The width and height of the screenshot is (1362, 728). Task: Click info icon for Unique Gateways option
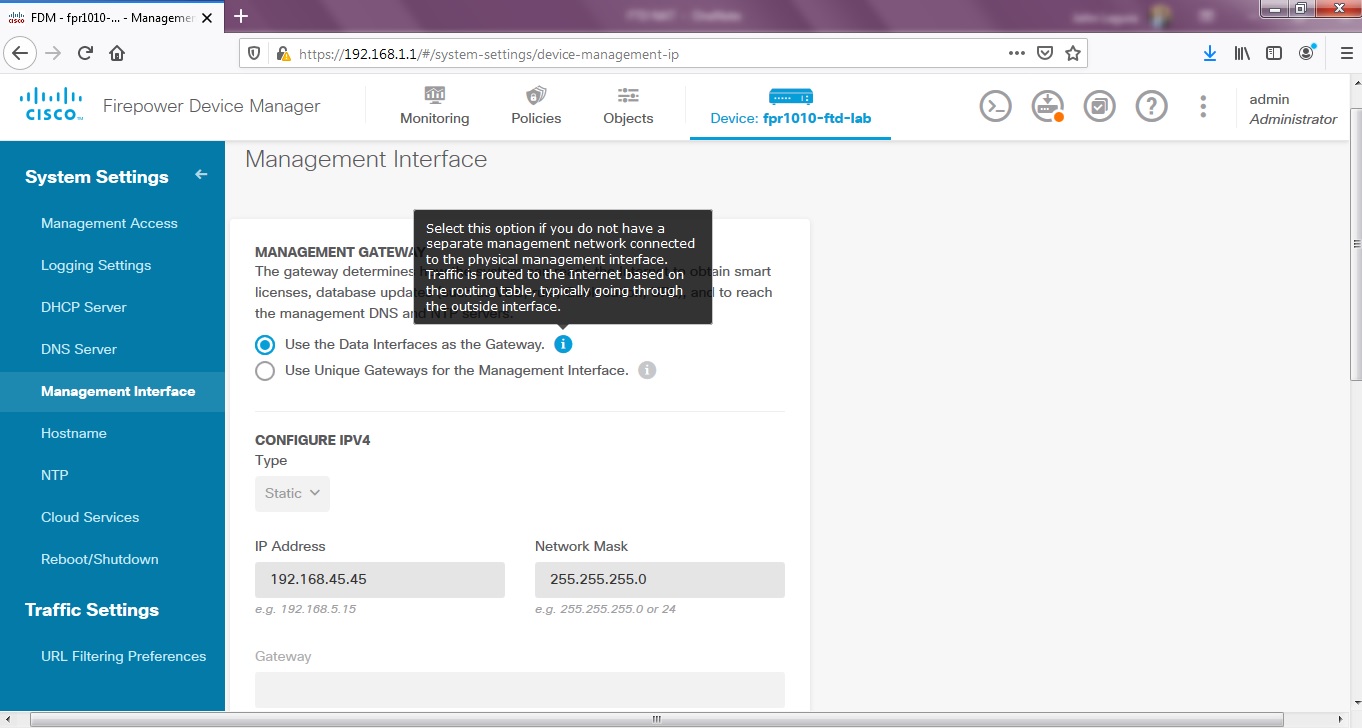coord(647,370)
